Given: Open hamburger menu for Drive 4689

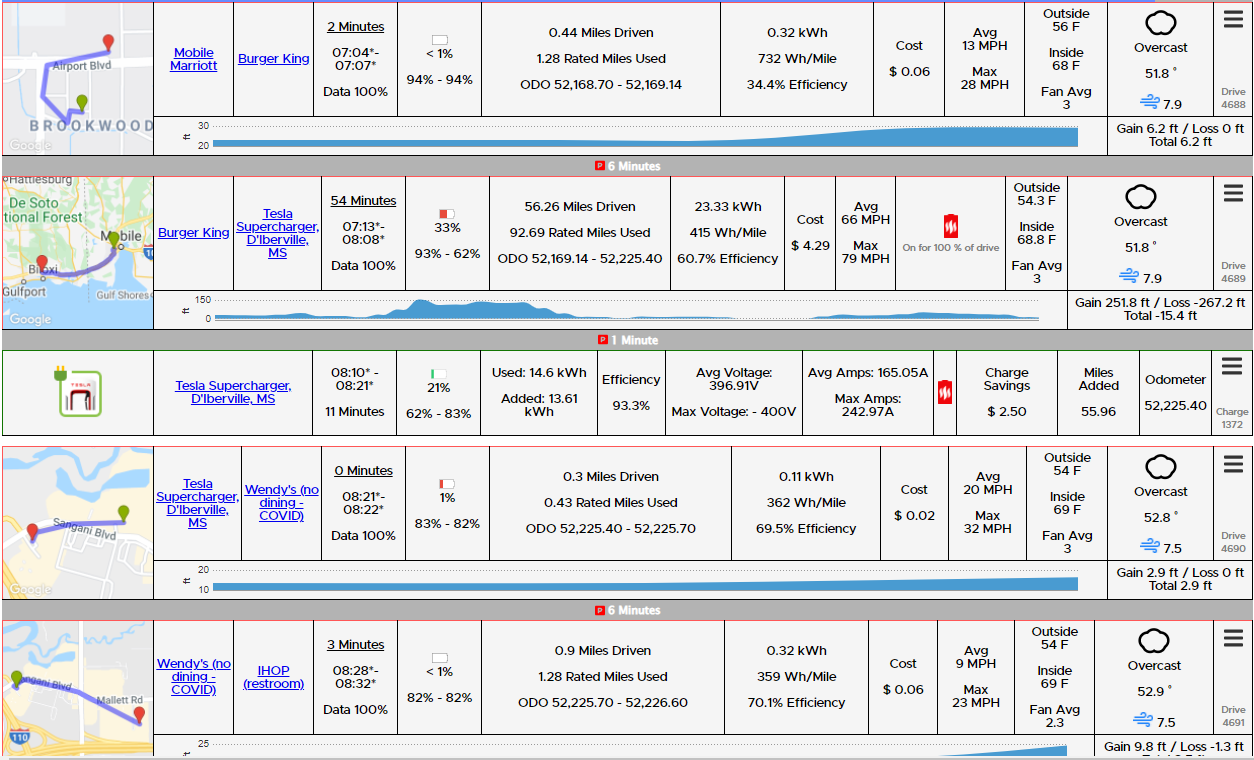Looking at the screenshot, I should 1233,194.
